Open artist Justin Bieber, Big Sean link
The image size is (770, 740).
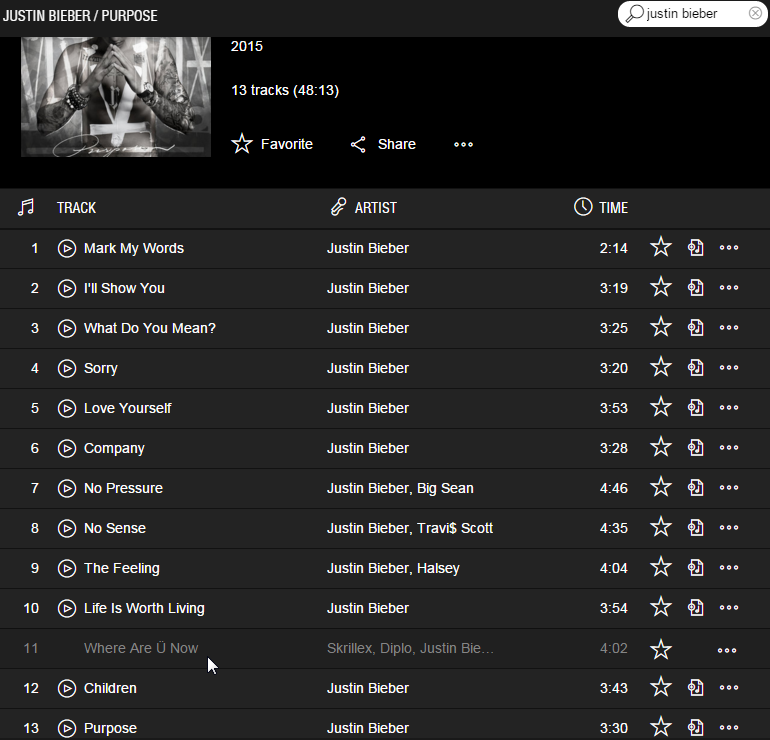click(x=400, y=489)
